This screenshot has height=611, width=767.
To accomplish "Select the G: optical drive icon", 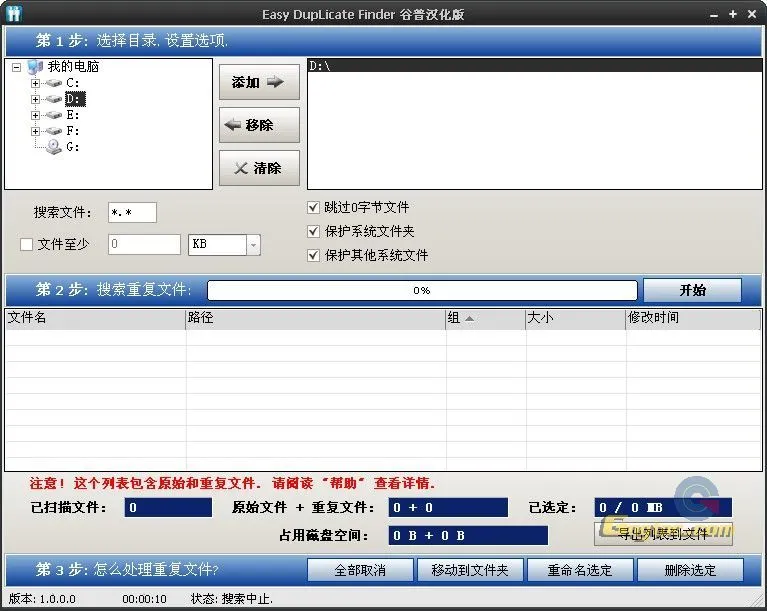I will point(54,147).
